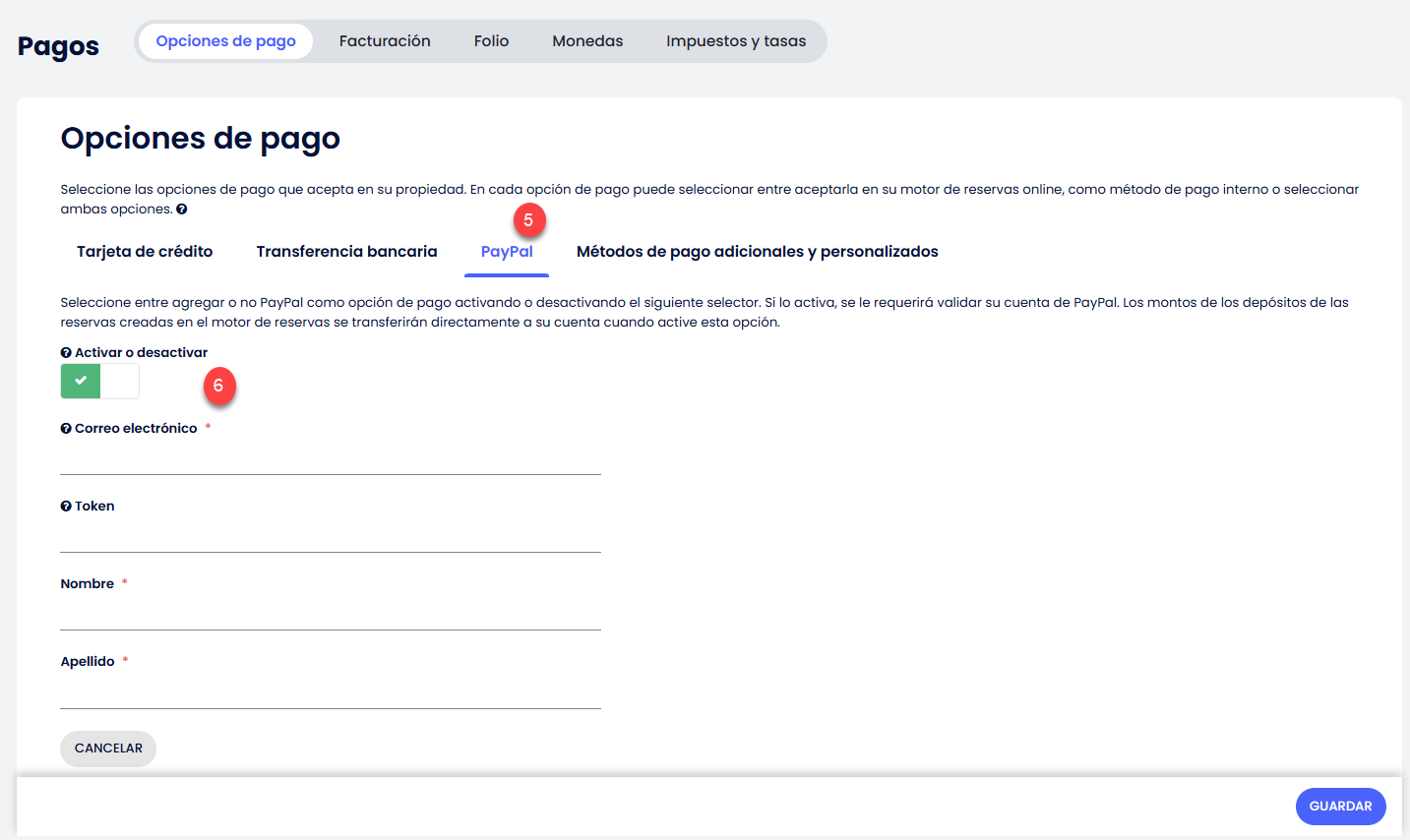Focus the Token text field
The height and width of the screenshot is (840, 1410).
point(330,536)
